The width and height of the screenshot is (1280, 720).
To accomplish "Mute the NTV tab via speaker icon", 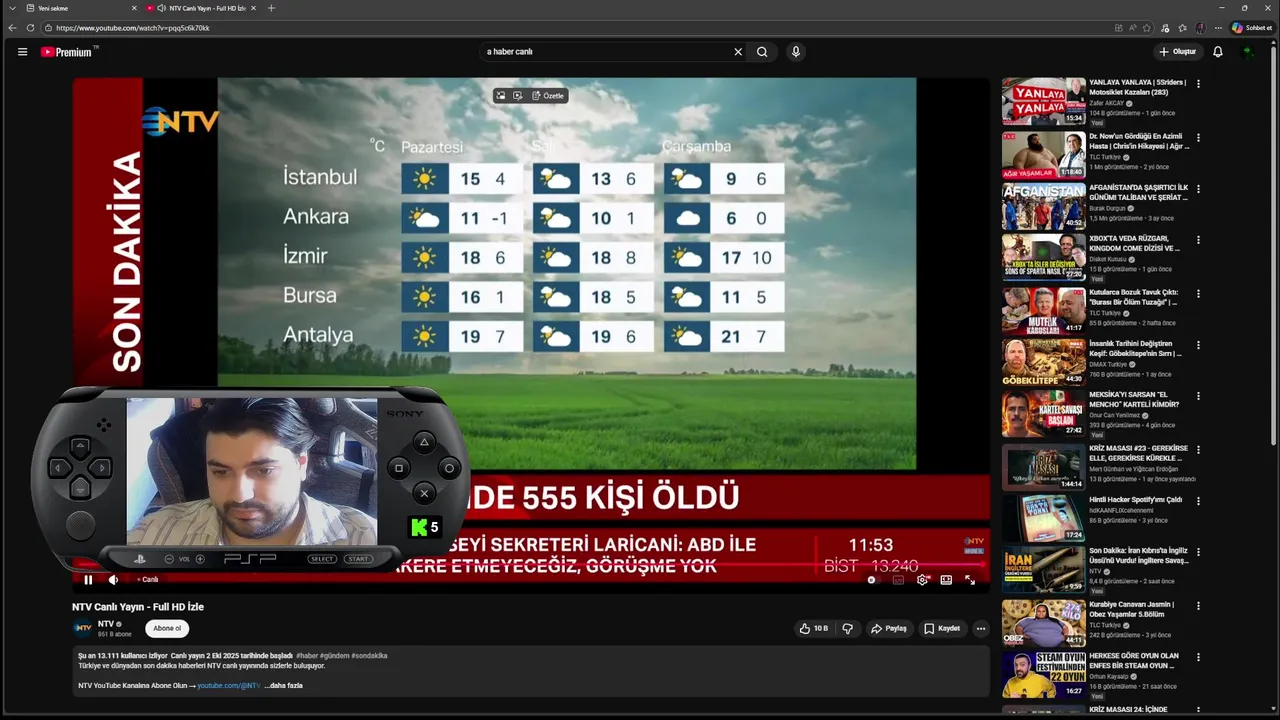I will point(161,8).
